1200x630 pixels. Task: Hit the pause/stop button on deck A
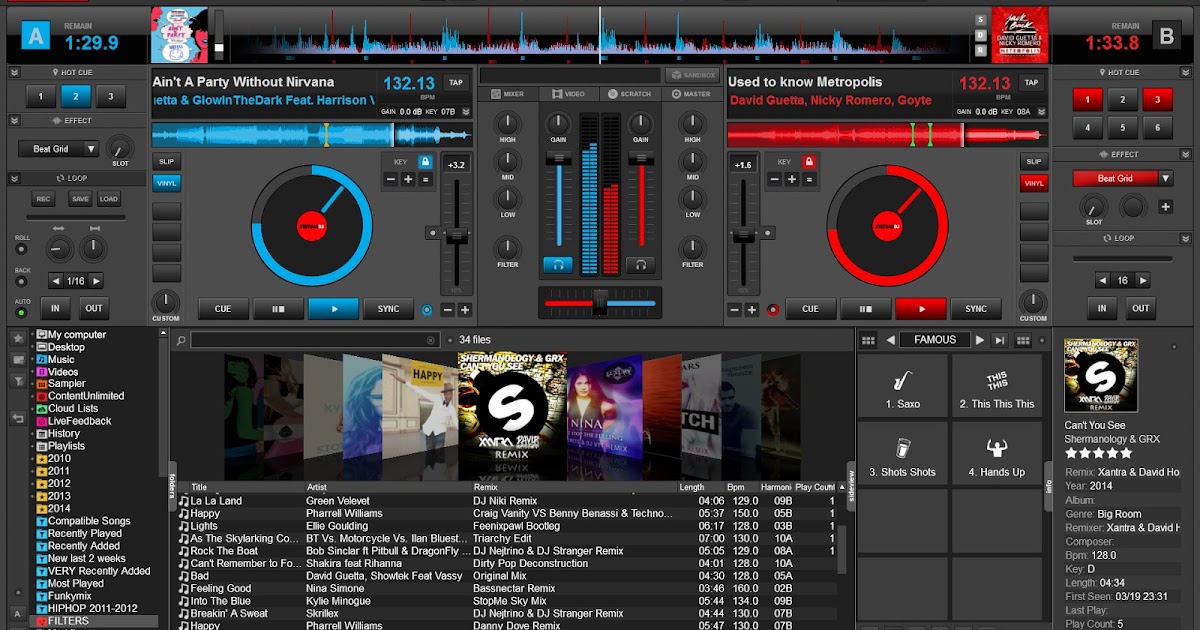[x=278, y=309]
